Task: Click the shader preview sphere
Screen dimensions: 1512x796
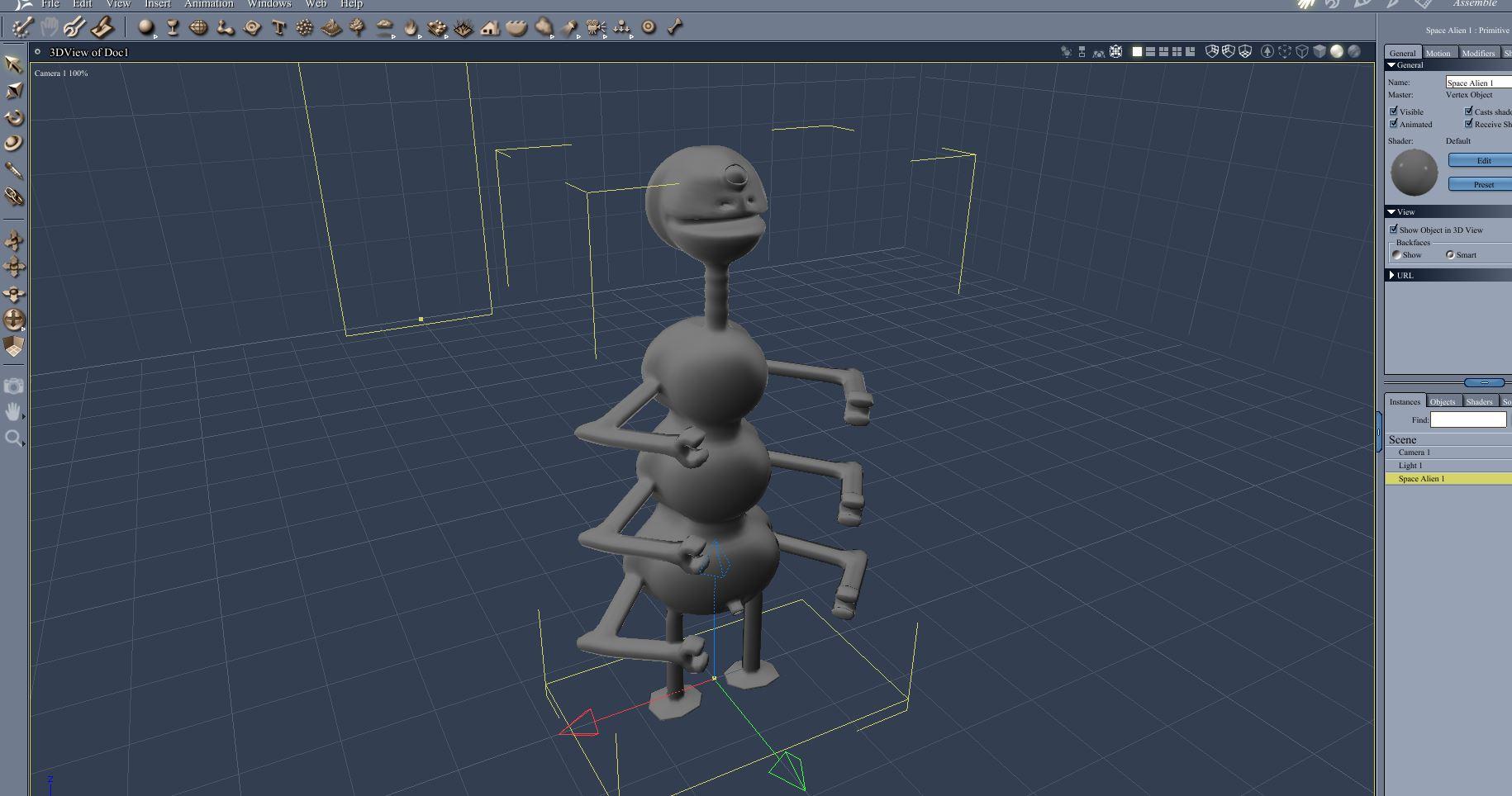Action: point(1415,173)
